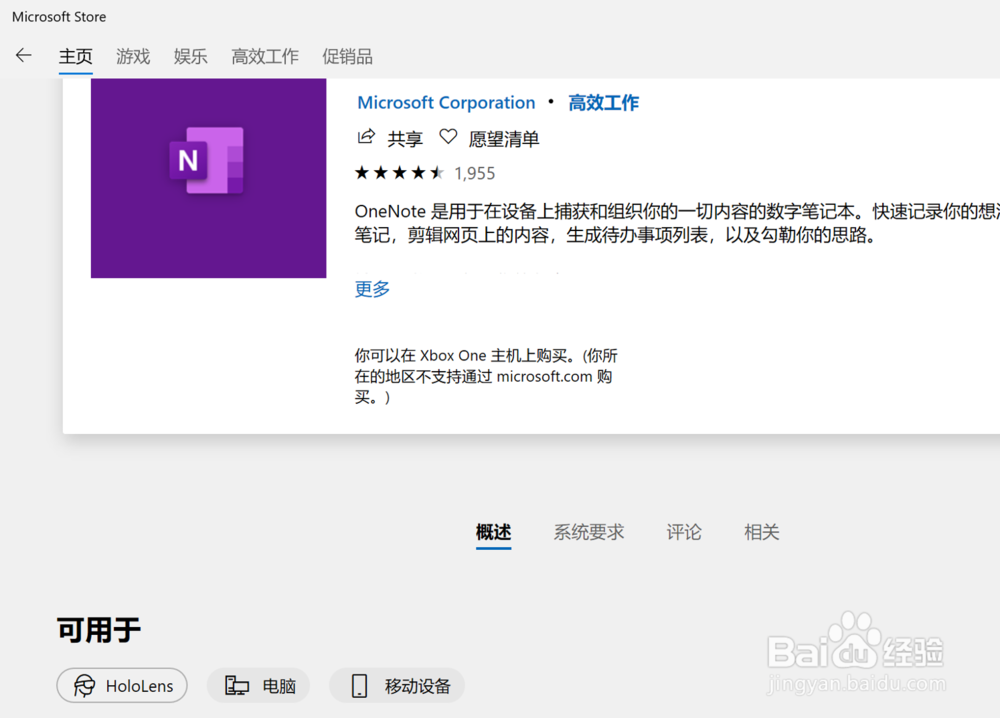This screenshot has width=1000, height=718.
Task: Select the 概述 section tab
Action: 494,532
